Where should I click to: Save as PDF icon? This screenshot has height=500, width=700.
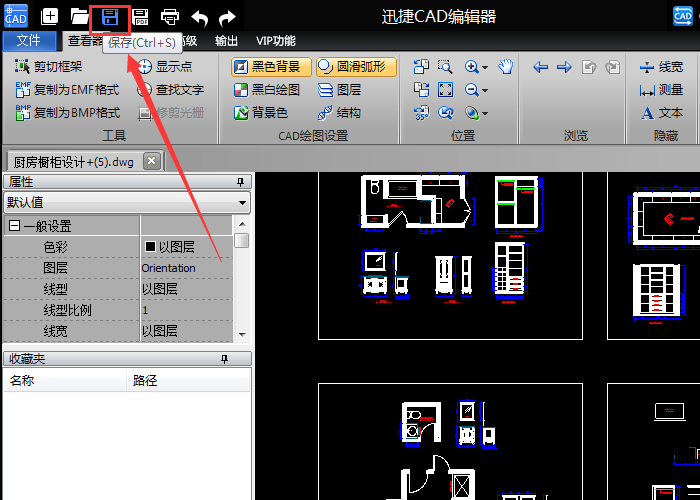point(141,17)
